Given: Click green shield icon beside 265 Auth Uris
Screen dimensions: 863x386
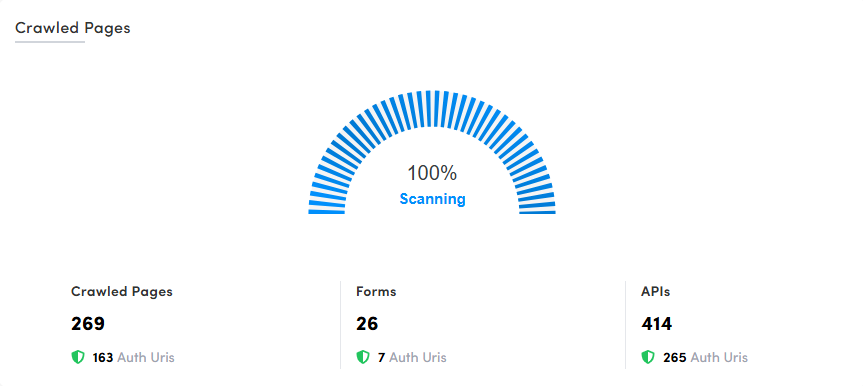Looking at the screenshot, I should tap(648, 357).
